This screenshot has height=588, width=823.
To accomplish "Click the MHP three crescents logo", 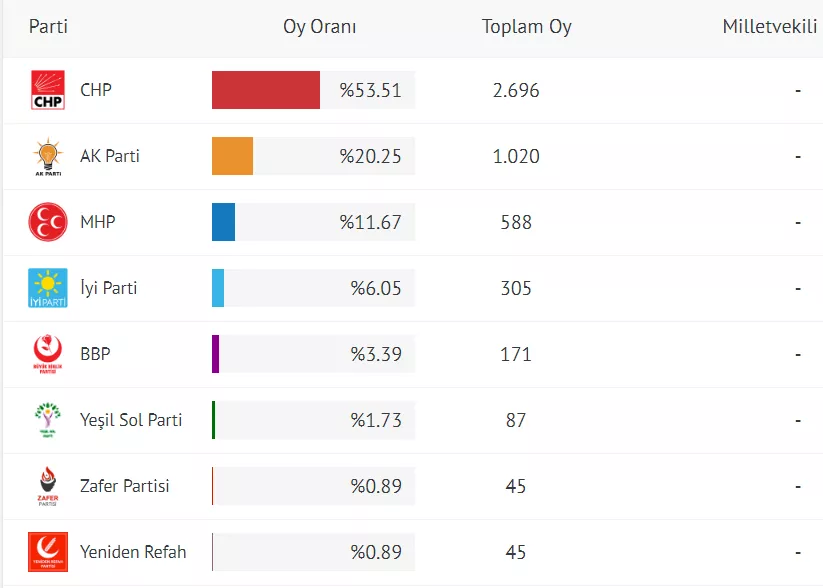I will pos(48,222).
